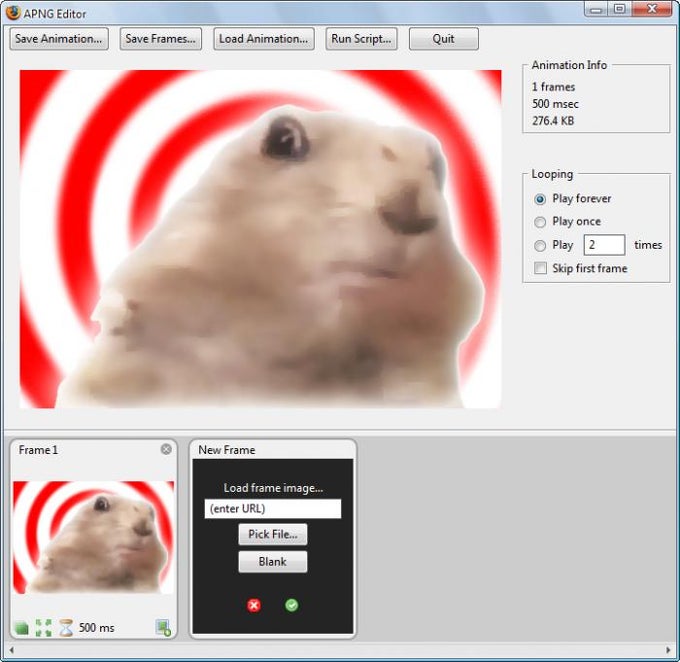Open the Save Frames... dialog
The width and height of the screenshot is (680, 662).
coord(160,39)
